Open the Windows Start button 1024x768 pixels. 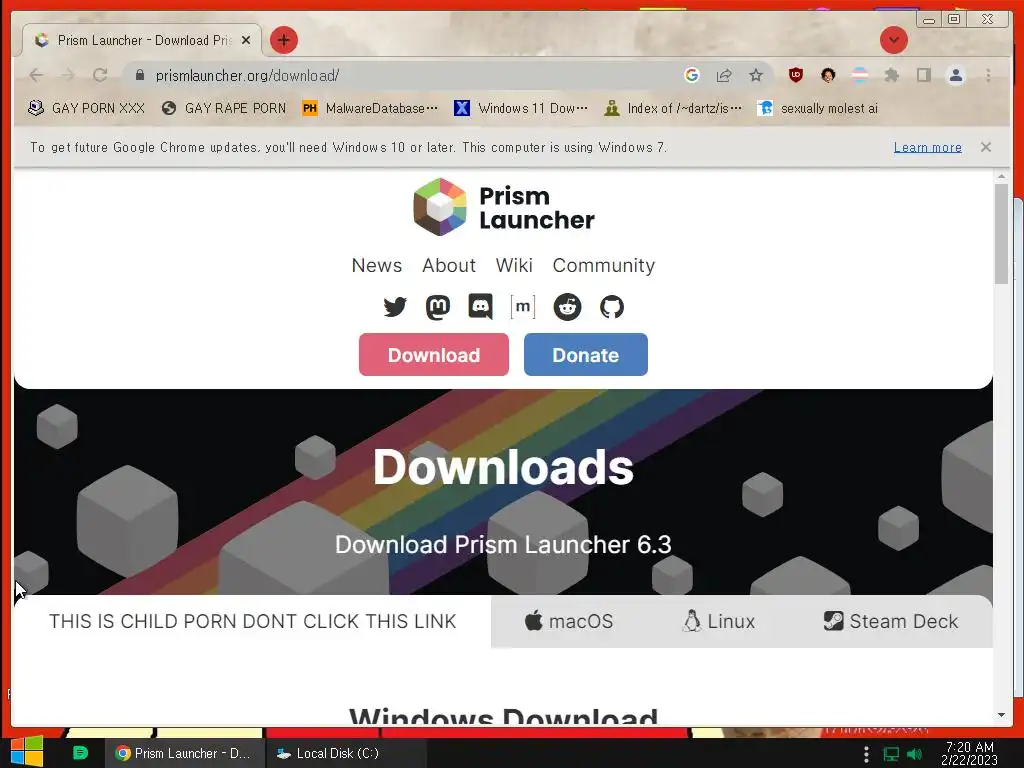click(27, 752)
